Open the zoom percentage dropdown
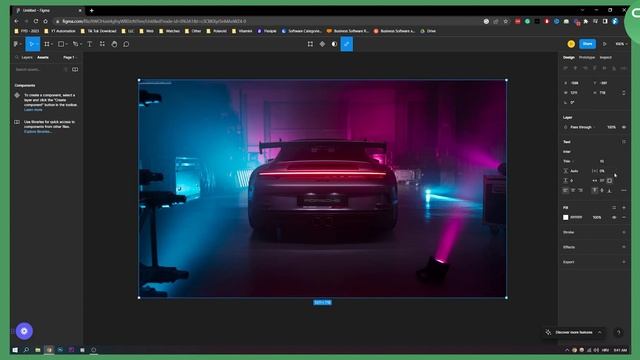 point(621,44)
